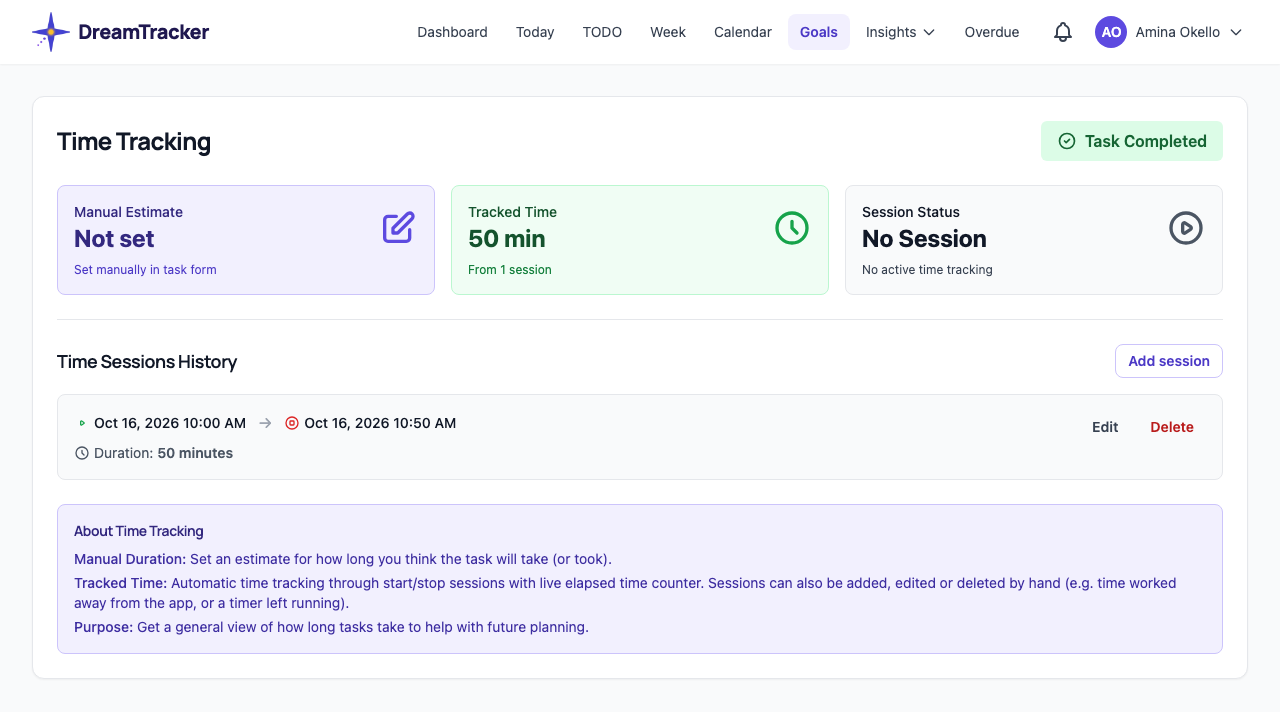
Task: Expand the Insights dropdown chevron
Action: (x=929, y=32)
